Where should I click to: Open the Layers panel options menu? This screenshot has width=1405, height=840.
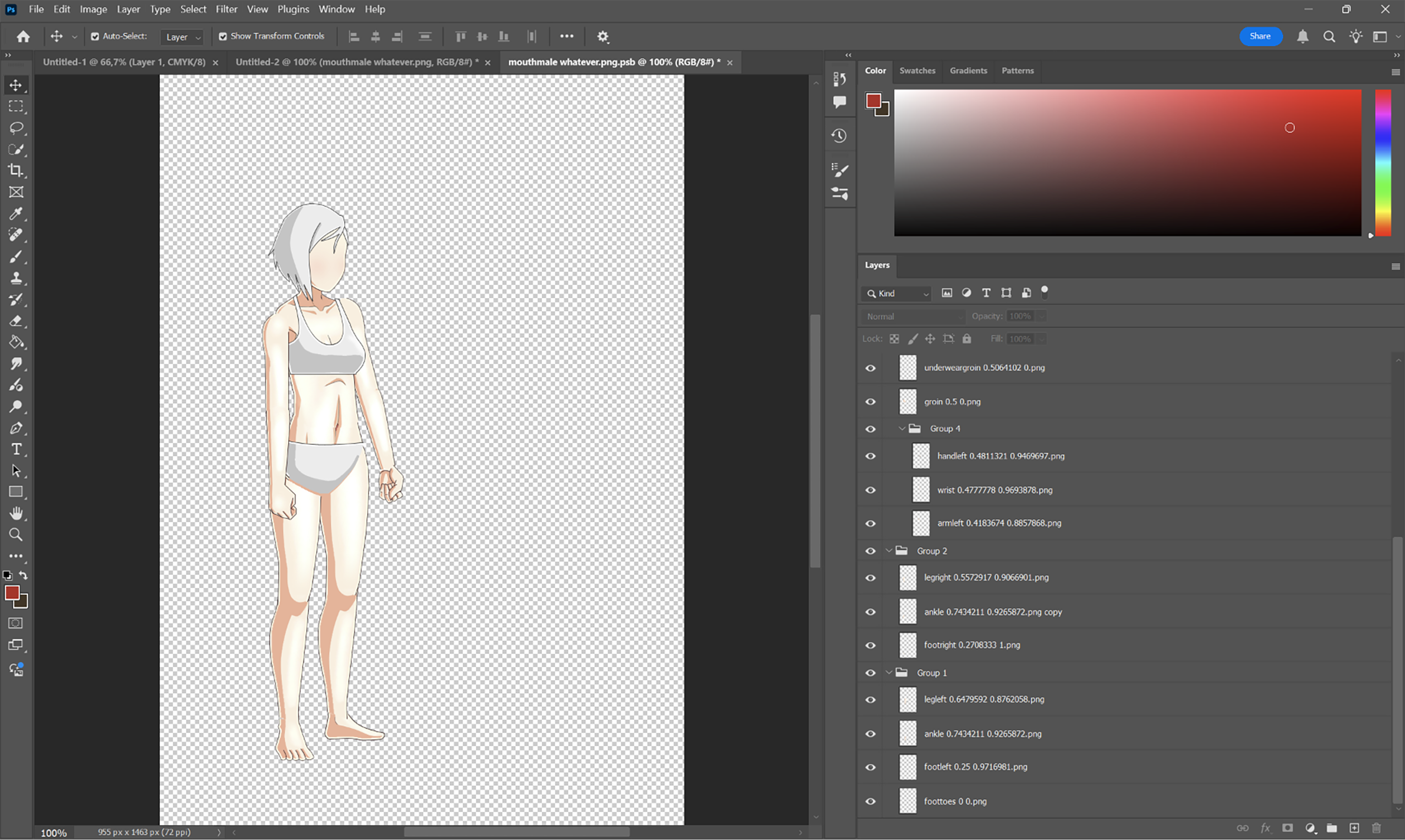point(1396,267)
